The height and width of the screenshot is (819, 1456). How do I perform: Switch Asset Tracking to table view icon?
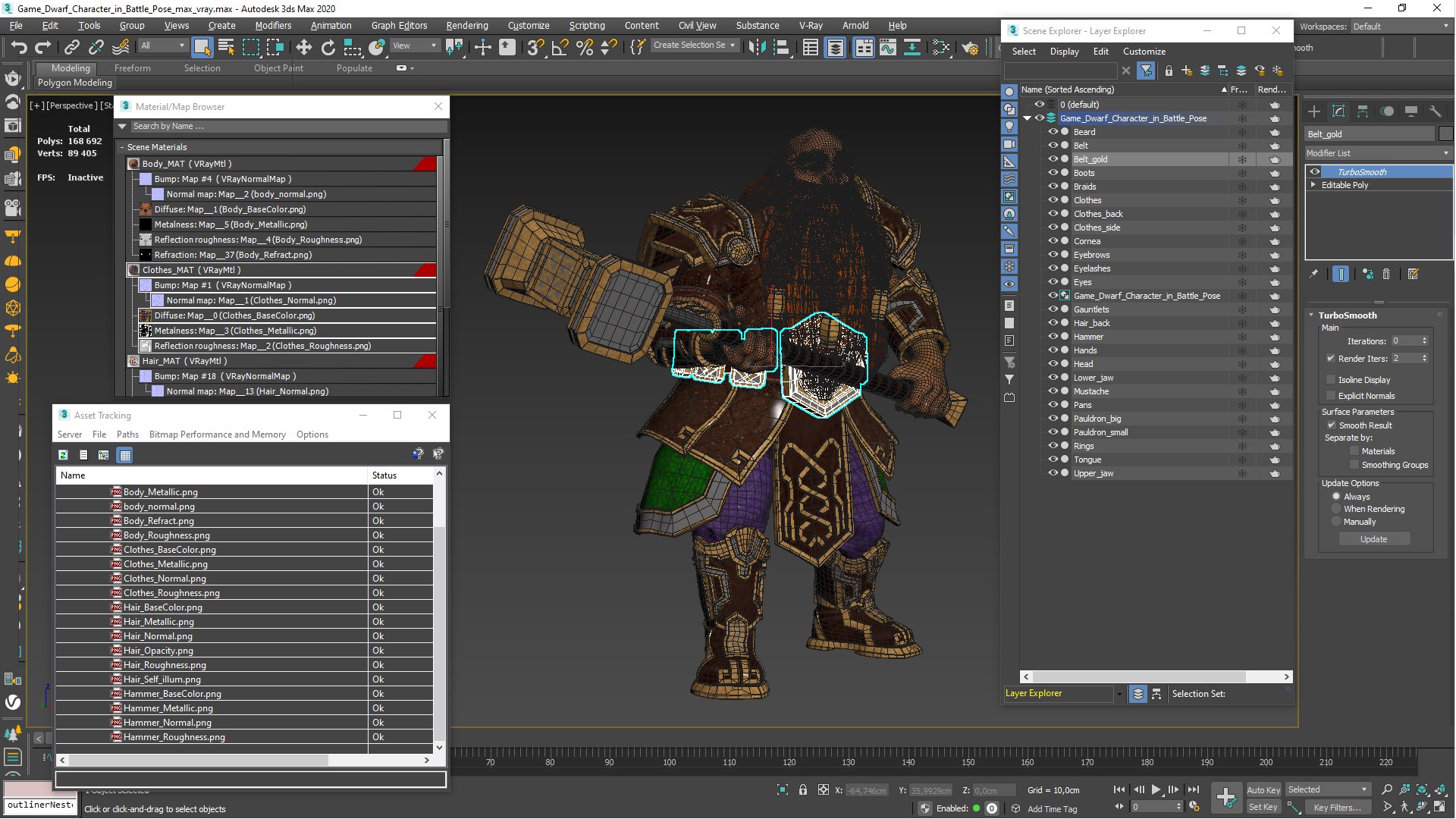pos(125,455)
